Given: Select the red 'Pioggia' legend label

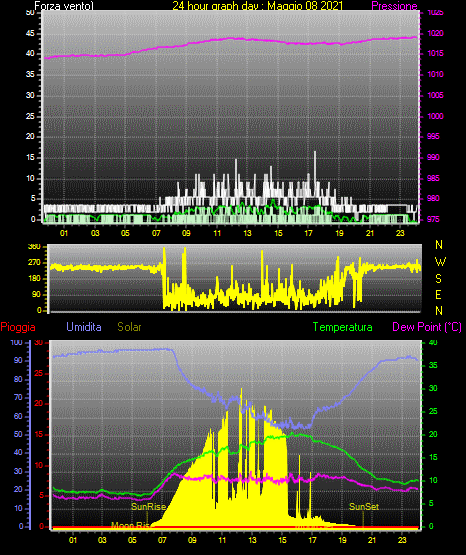Looking at the screenshot, I should [18, 327].
